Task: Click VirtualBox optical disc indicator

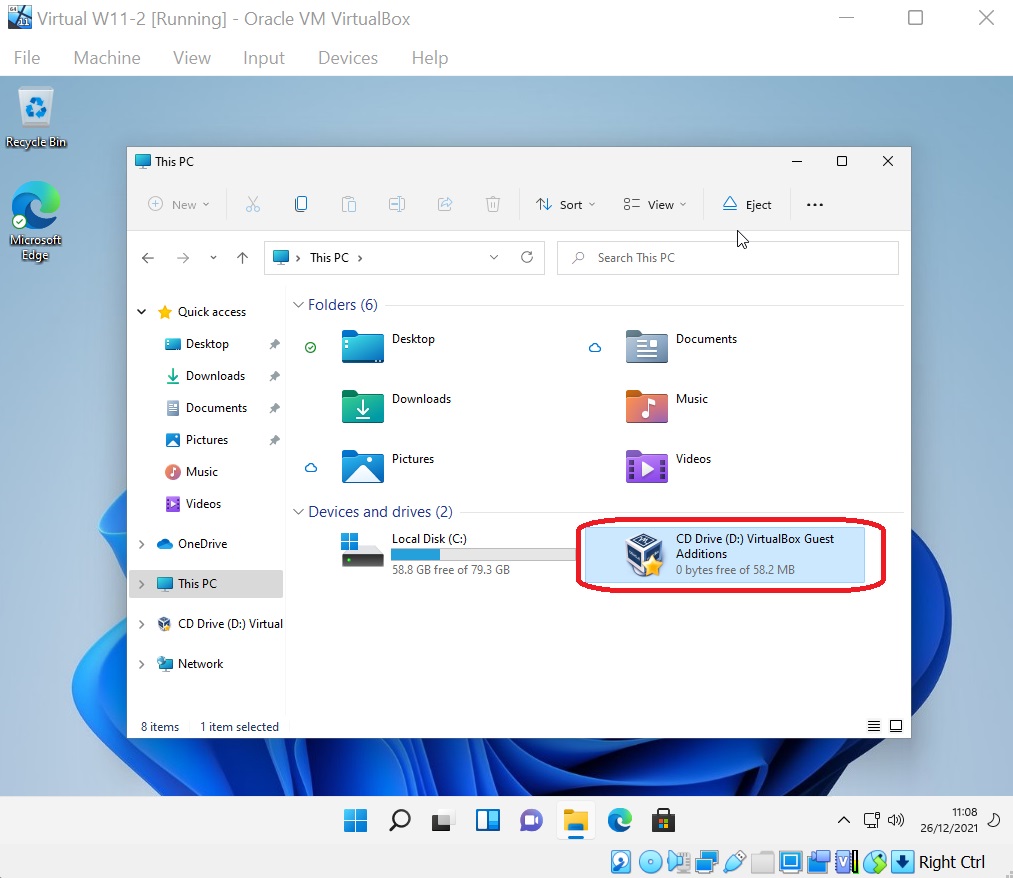Action: 650,862
